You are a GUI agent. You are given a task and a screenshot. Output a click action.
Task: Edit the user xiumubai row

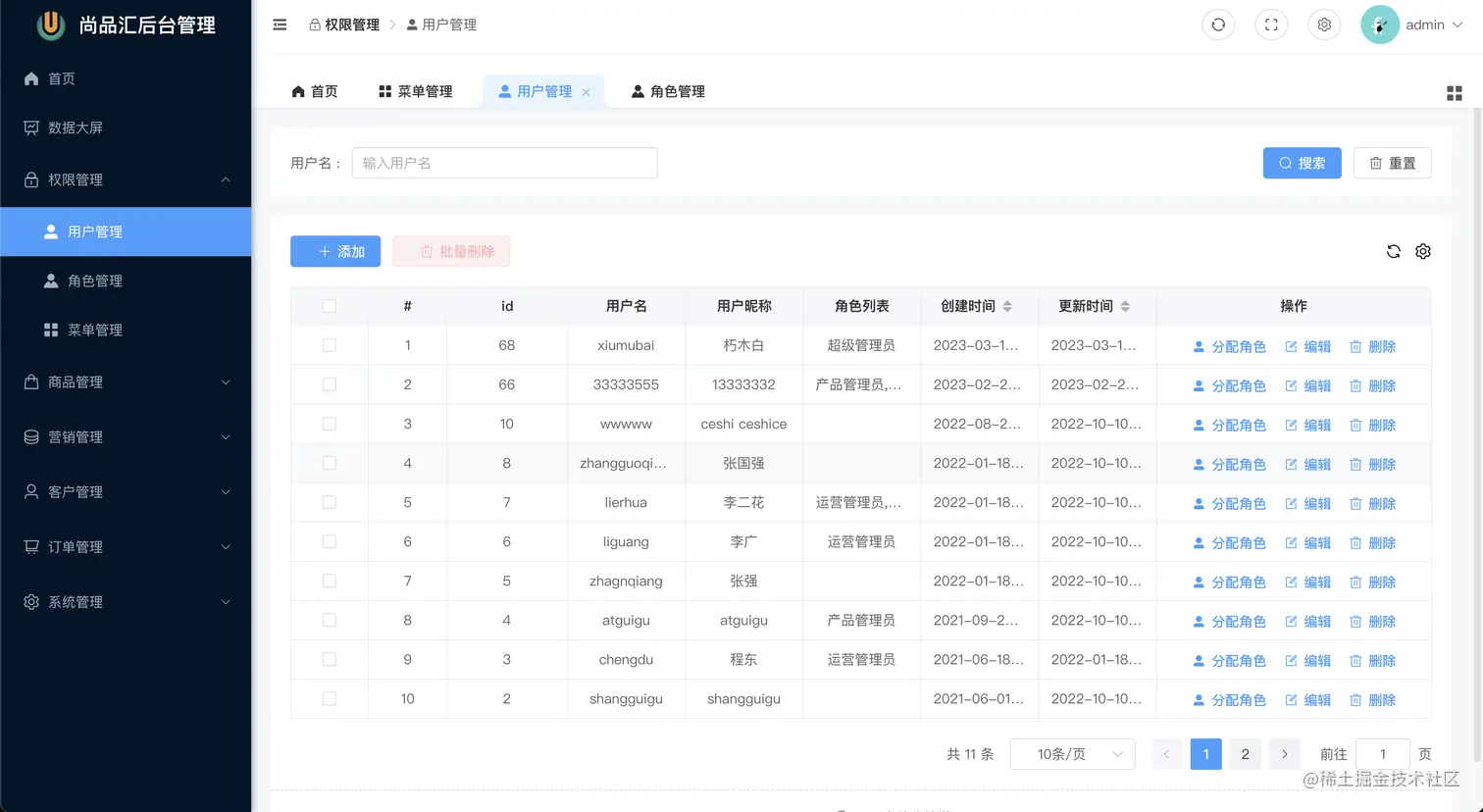1308,346
